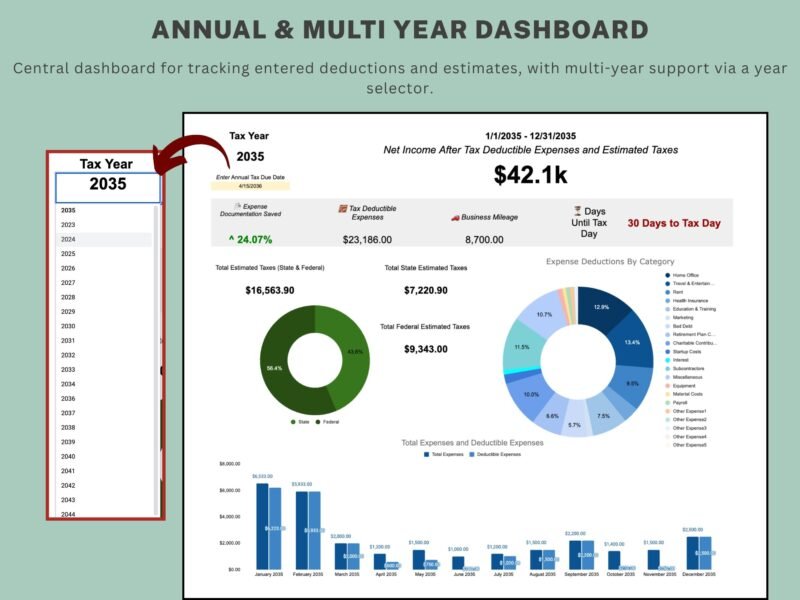Click the Travel & Entertain legend dot
This screenshot has height=600, width=800.
pos(667,284)
